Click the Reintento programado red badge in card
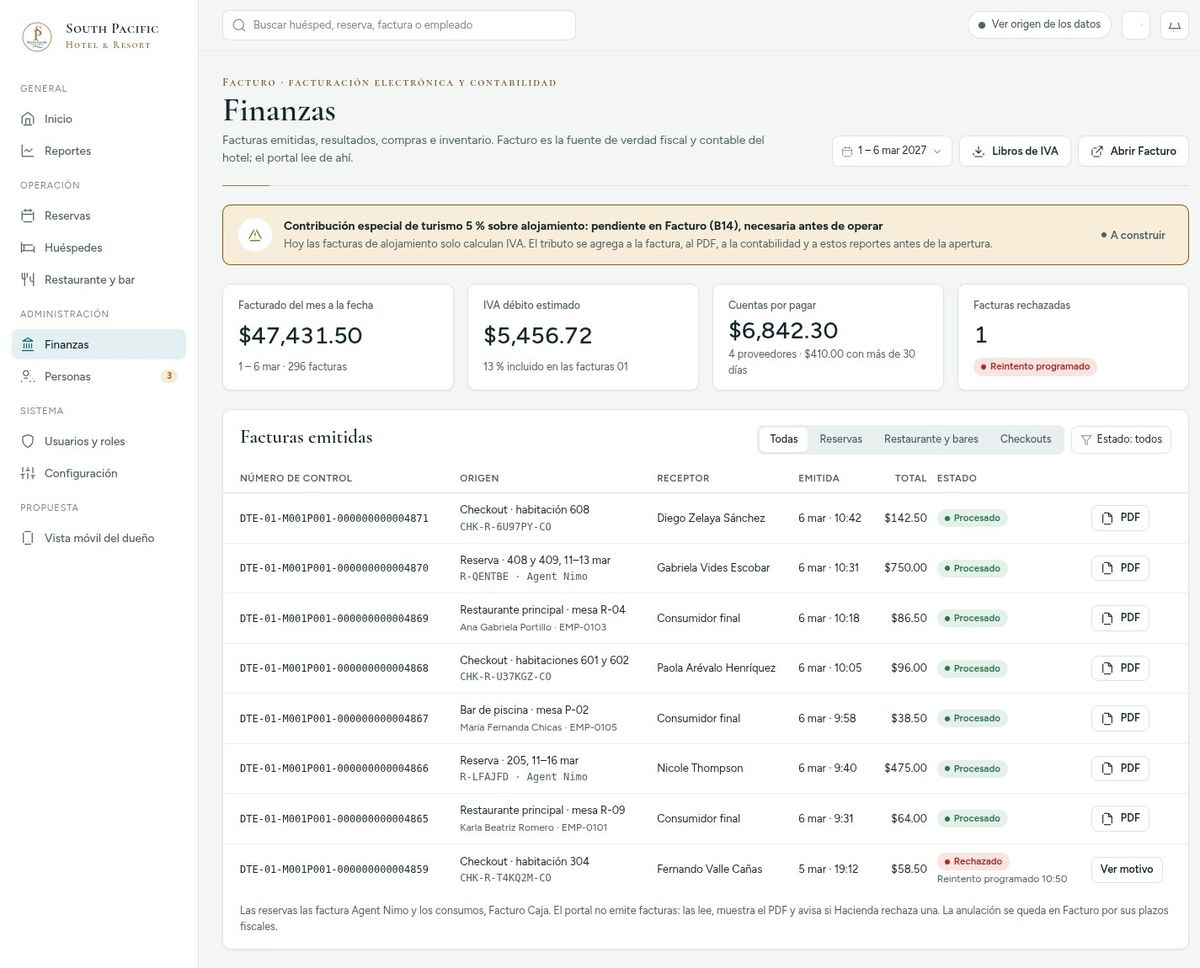The image size is (1200, 968). (x=1035, y=367)
